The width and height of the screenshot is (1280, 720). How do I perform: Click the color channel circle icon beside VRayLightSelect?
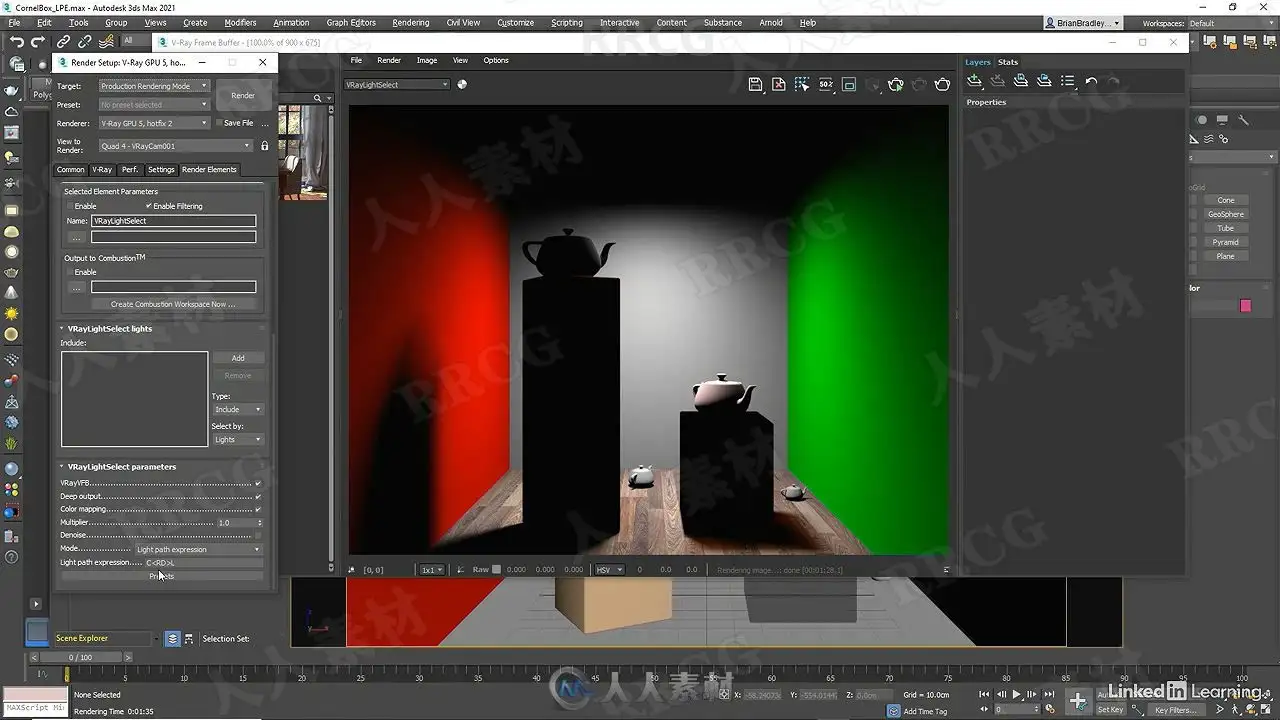(x=462, y=84)
